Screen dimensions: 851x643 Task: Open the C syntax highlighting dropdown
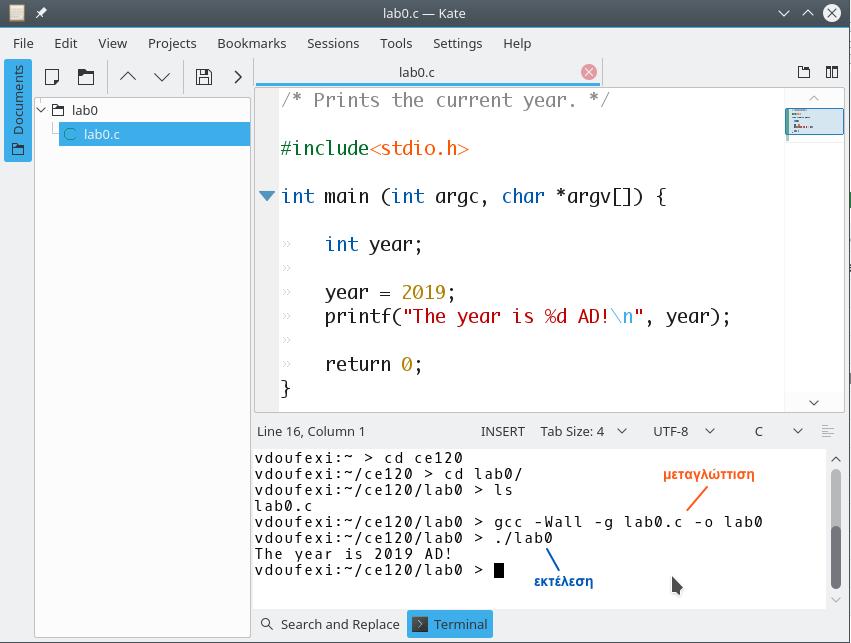[778, 431]
